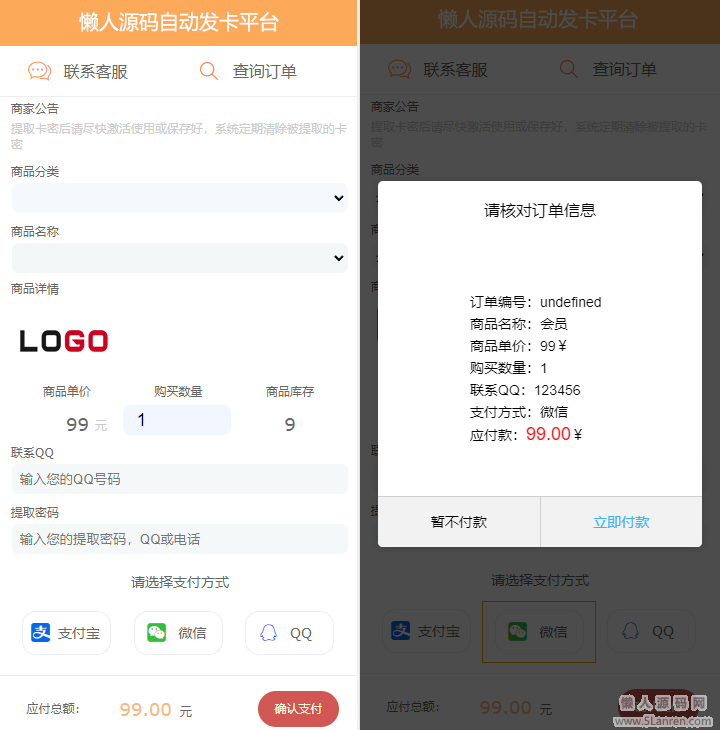Click the 购买数量 quantity field showing 1
This screenshot has width=720, height=730.
[x=177, y=420]
